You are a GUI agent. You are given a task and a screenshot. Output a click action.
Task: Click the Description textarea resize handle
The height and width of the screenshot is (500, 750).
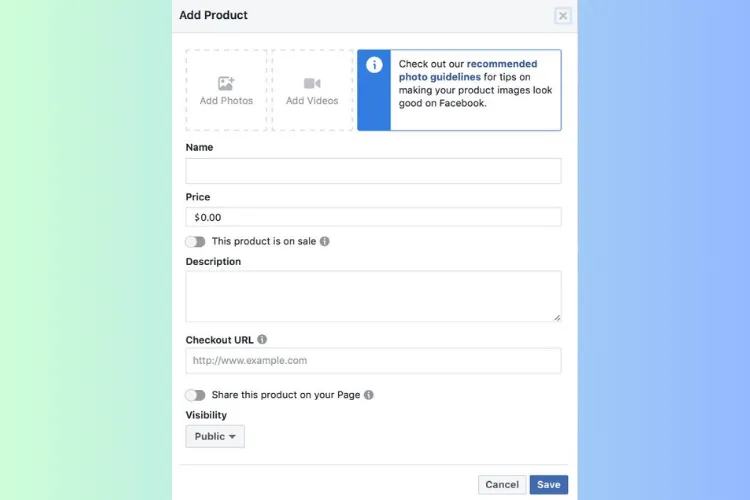click(557, 317)
